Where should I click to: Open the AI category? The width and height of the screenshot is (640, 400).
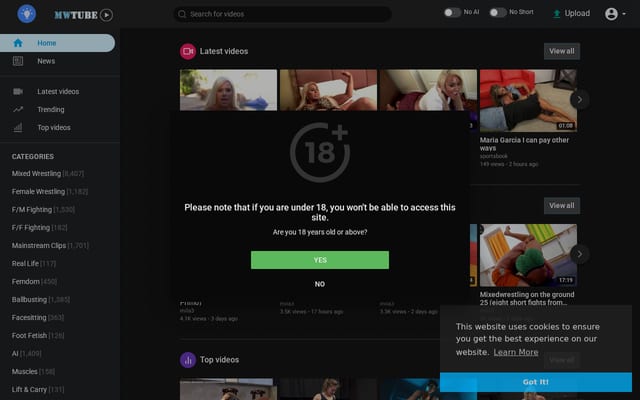click(x=27, y=353)
